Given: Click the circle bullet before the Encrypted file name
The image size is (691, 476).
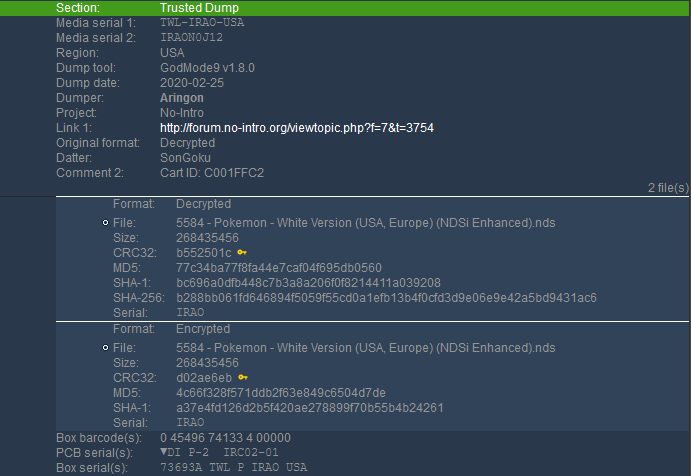Looking at the screenshot, I should click(105, 348).
